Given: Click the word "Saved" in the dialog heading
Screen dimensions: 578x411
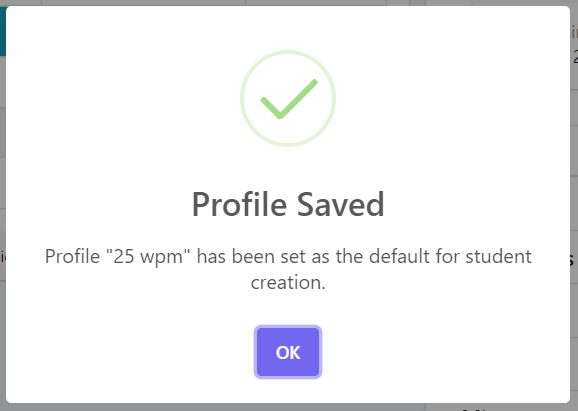Looking at the screenshot, I should [x=341, y=205].
